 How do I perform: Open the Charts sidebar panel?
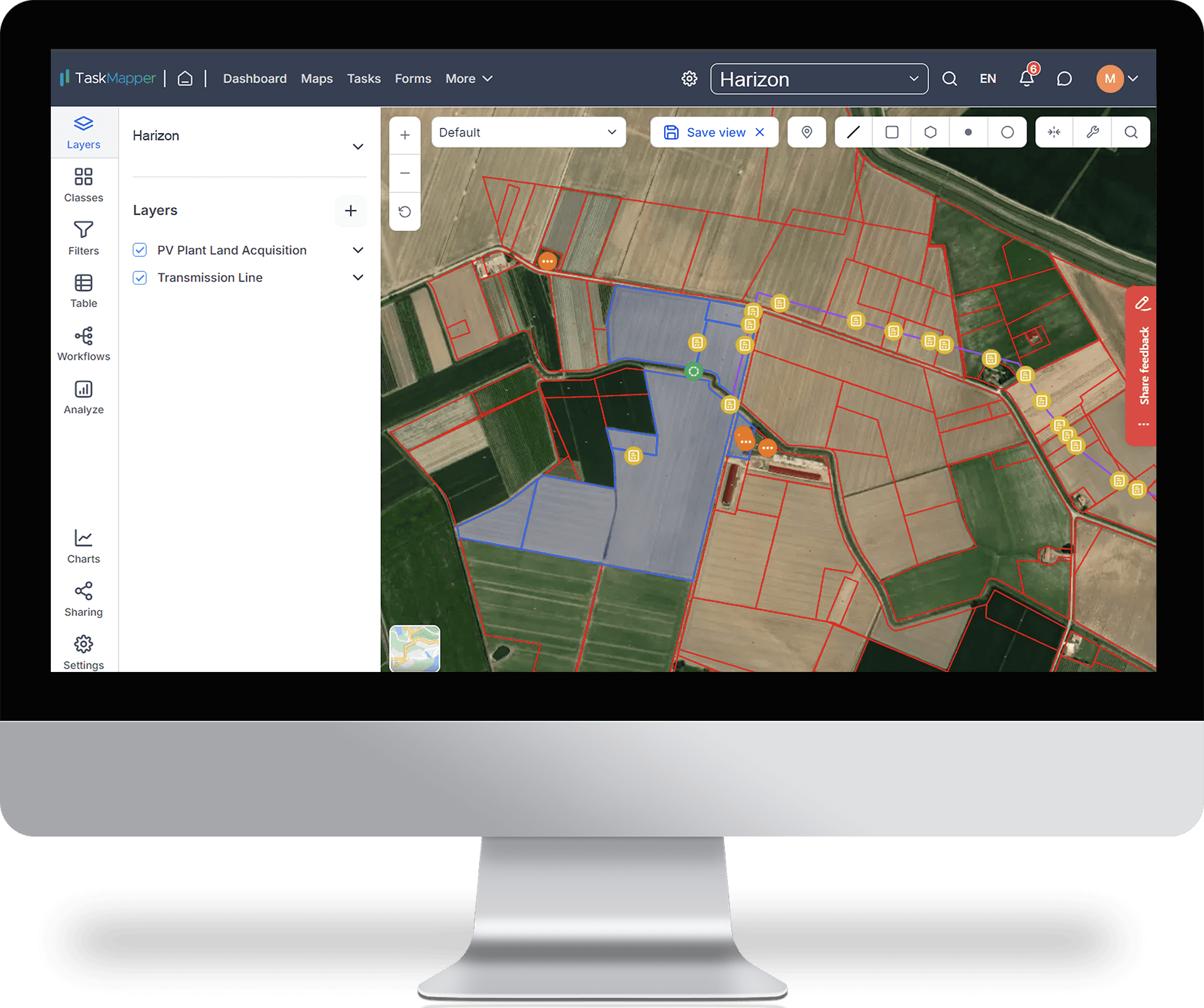coord(83,547)
